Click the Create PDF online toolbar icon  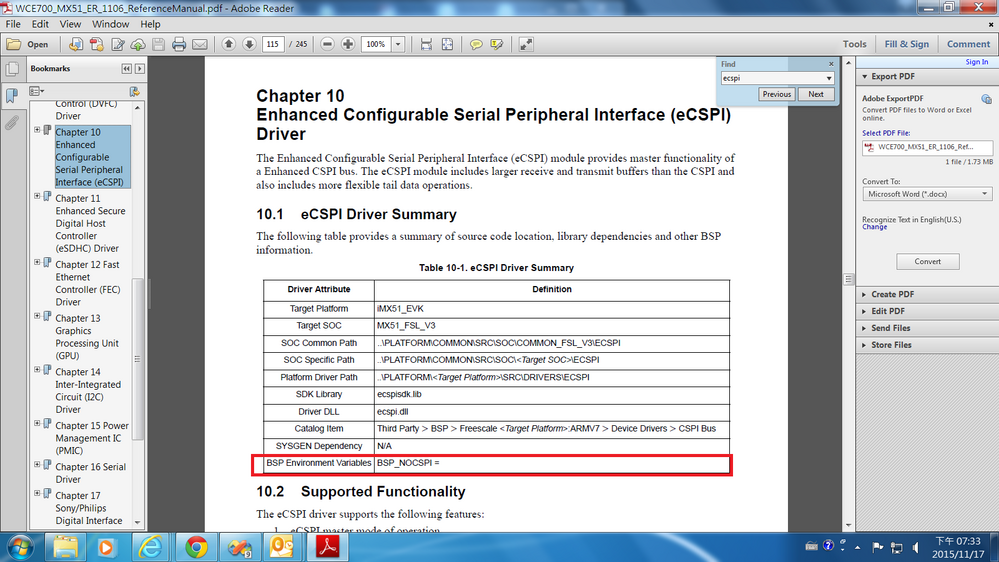pyautogui.click(x=75, y=44)
